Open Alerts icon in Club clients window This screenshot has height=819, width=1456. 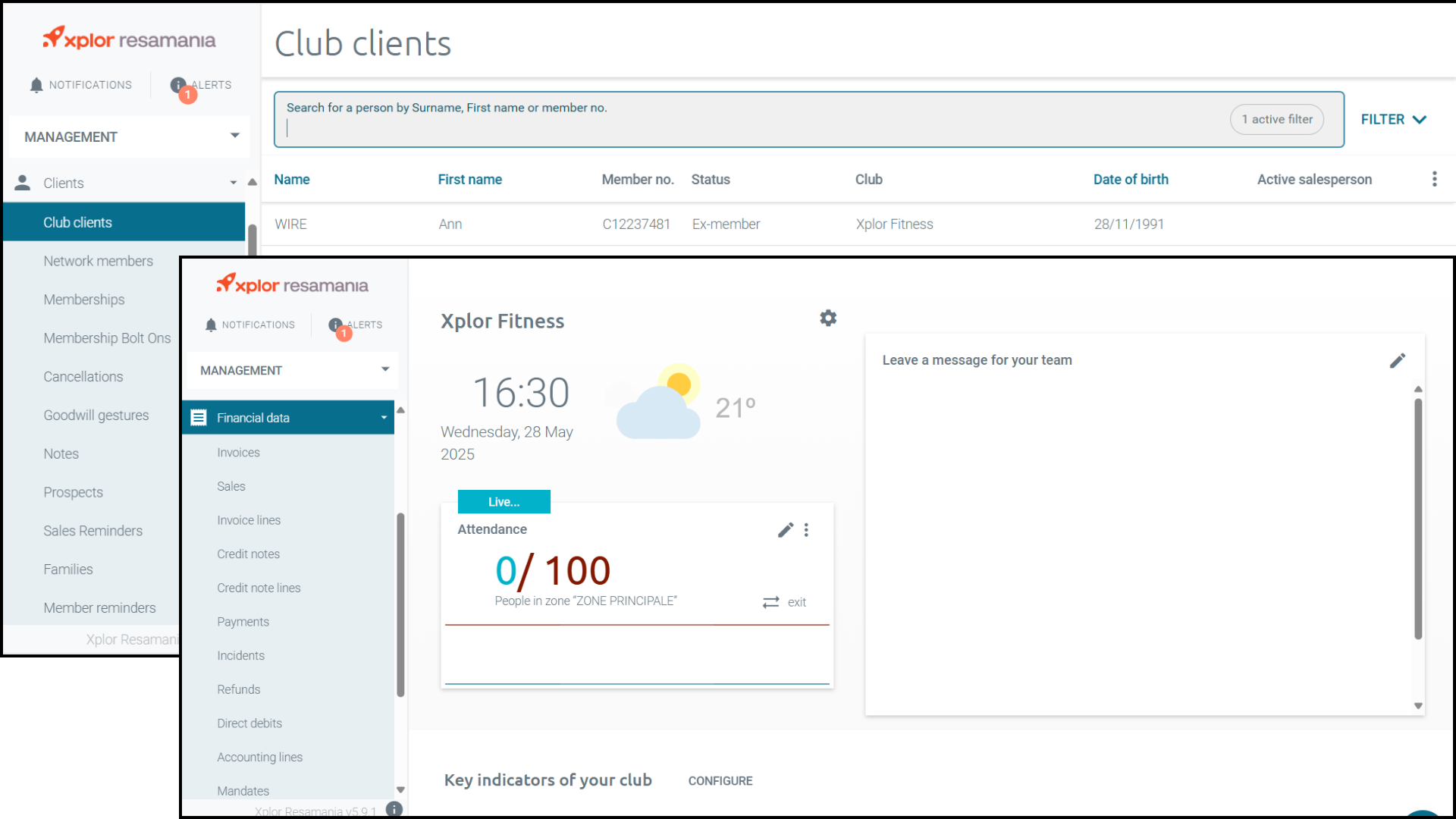pos(178,85)
